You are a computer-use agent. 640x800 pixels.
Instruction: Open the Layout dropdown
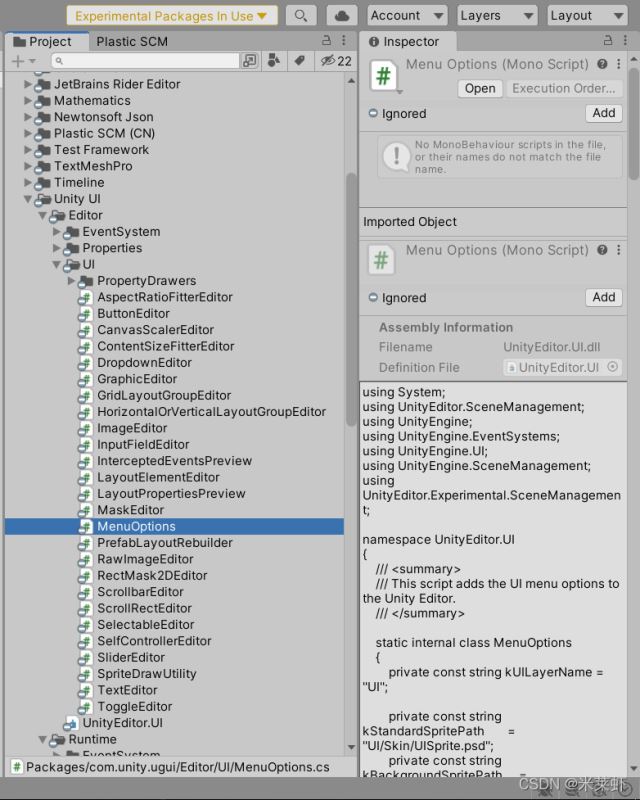(x=587, y=16)
